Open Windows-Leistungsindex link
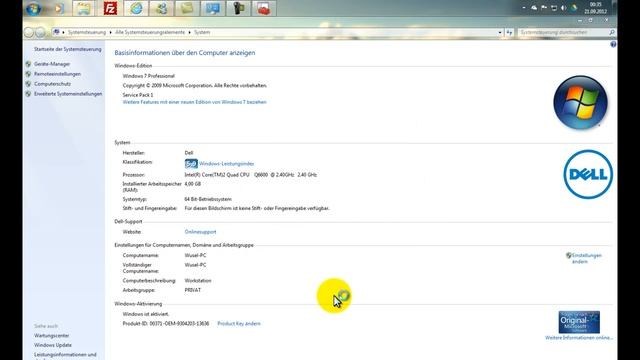The height and width of the screenshot is (360, 640). click(x=227, y=164)
